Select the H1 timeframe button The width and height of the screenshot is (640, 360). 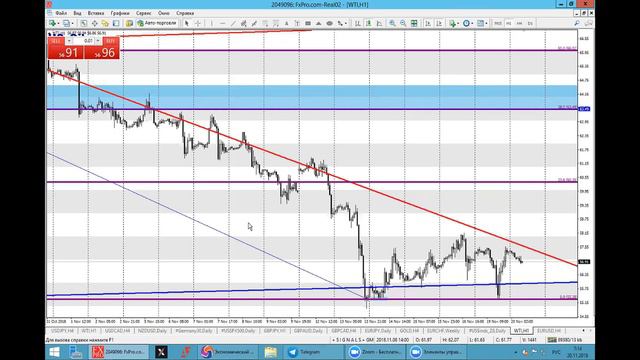click(509, 23)
